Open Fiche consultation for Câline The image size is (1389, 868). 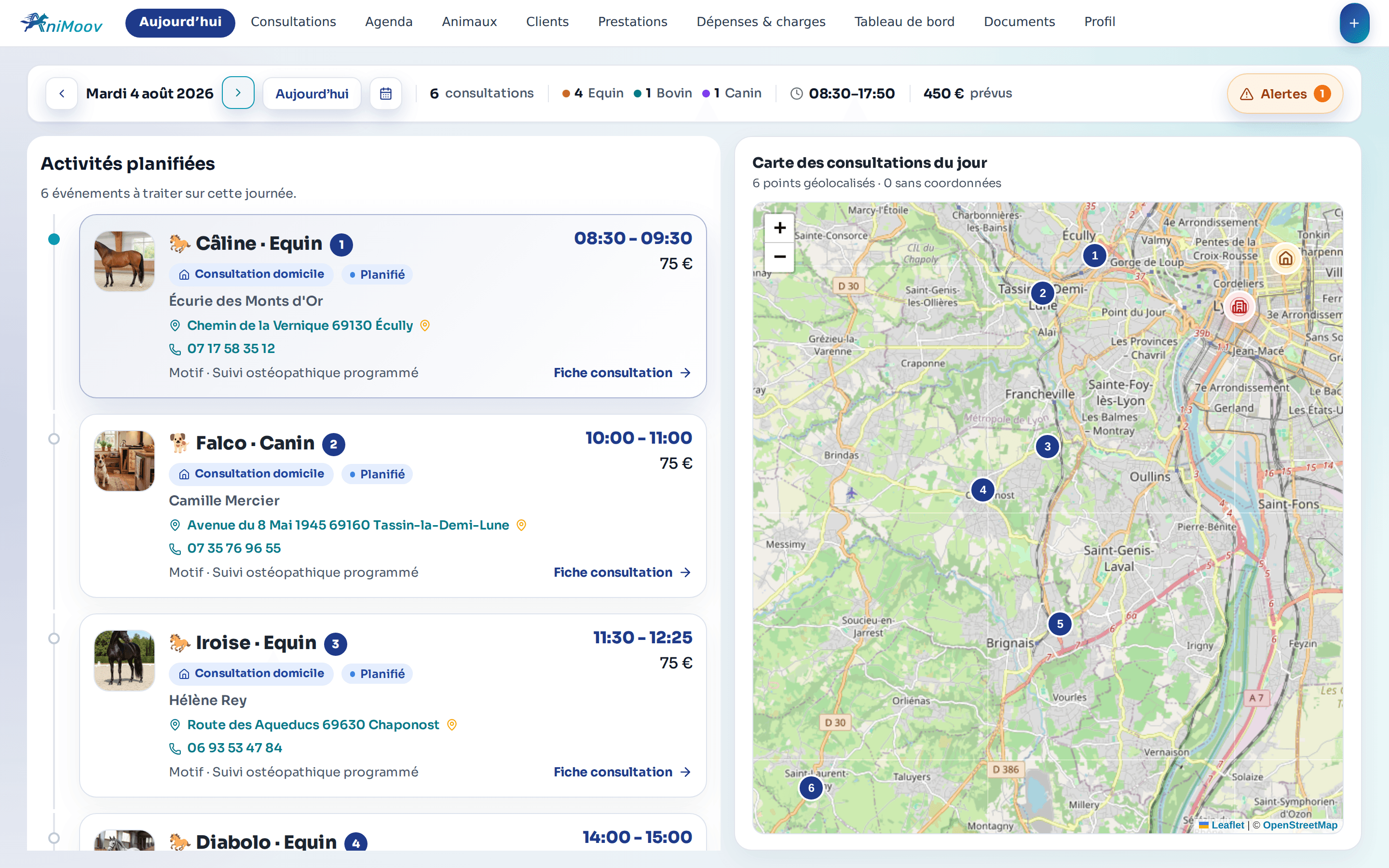[x=622, y=373]
